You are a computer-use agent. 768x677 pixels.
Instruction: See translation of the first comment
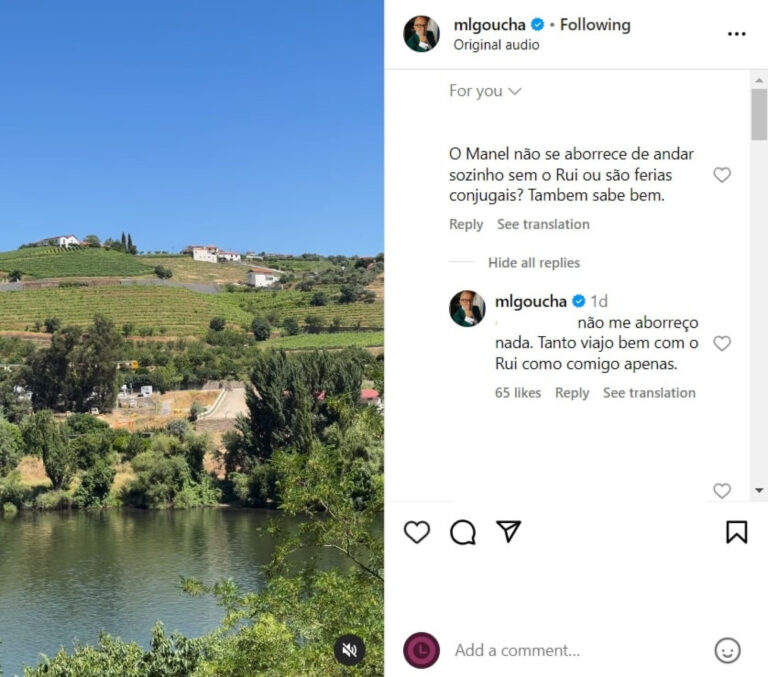543,224
